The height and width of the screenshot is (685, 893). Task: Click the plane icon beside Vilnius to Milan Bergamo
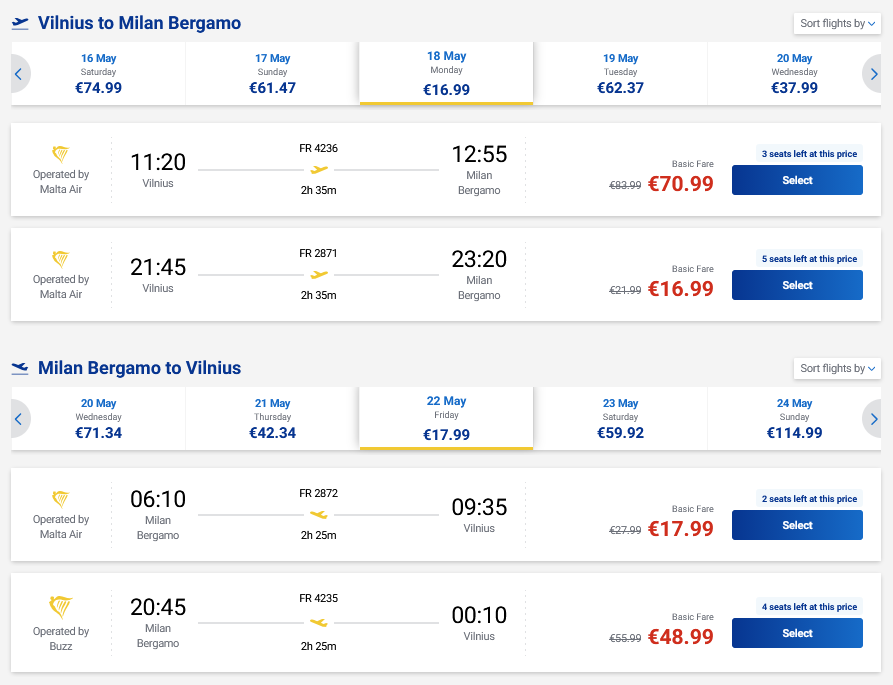click(x=20, y=23)
